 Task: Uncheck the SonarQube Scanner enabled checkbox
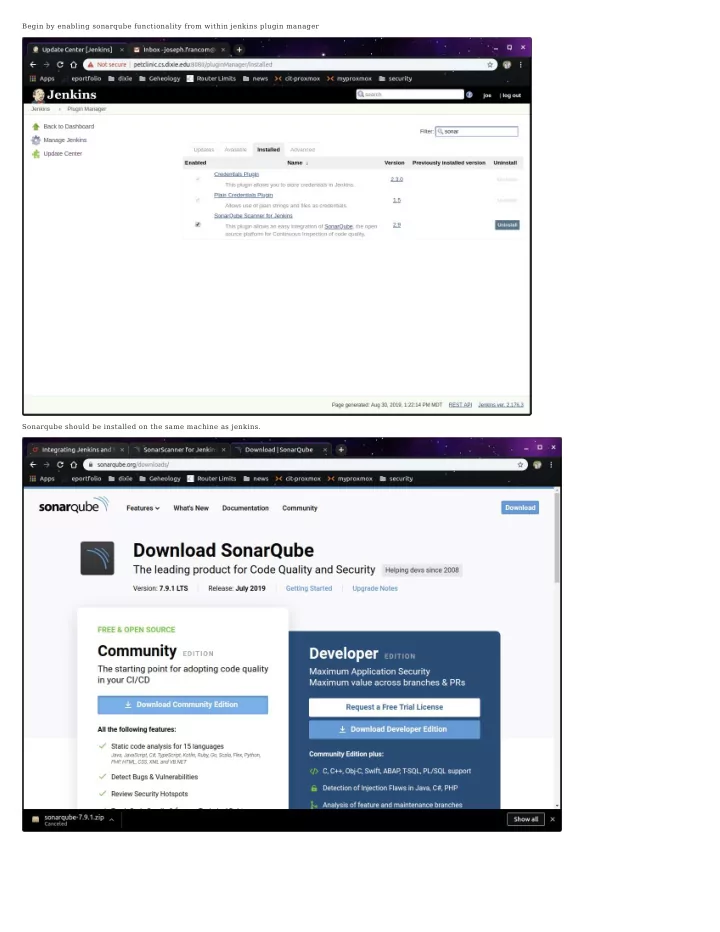click(x=198, y=225)
